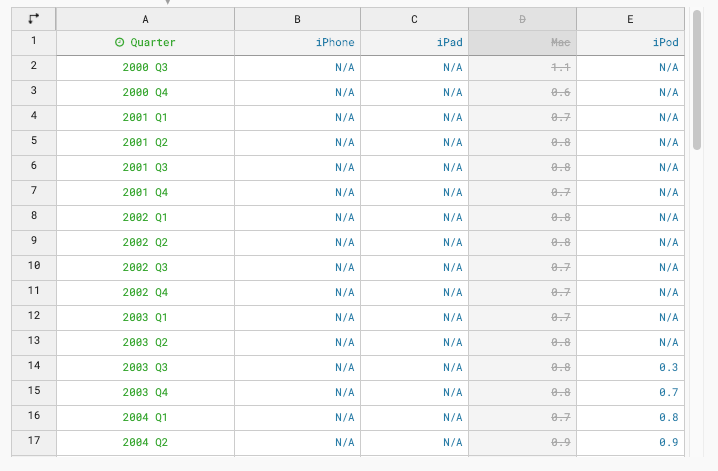The width and height of the screenshot is (718, 471).
Task: Select column C header
Action: point(414,18)
